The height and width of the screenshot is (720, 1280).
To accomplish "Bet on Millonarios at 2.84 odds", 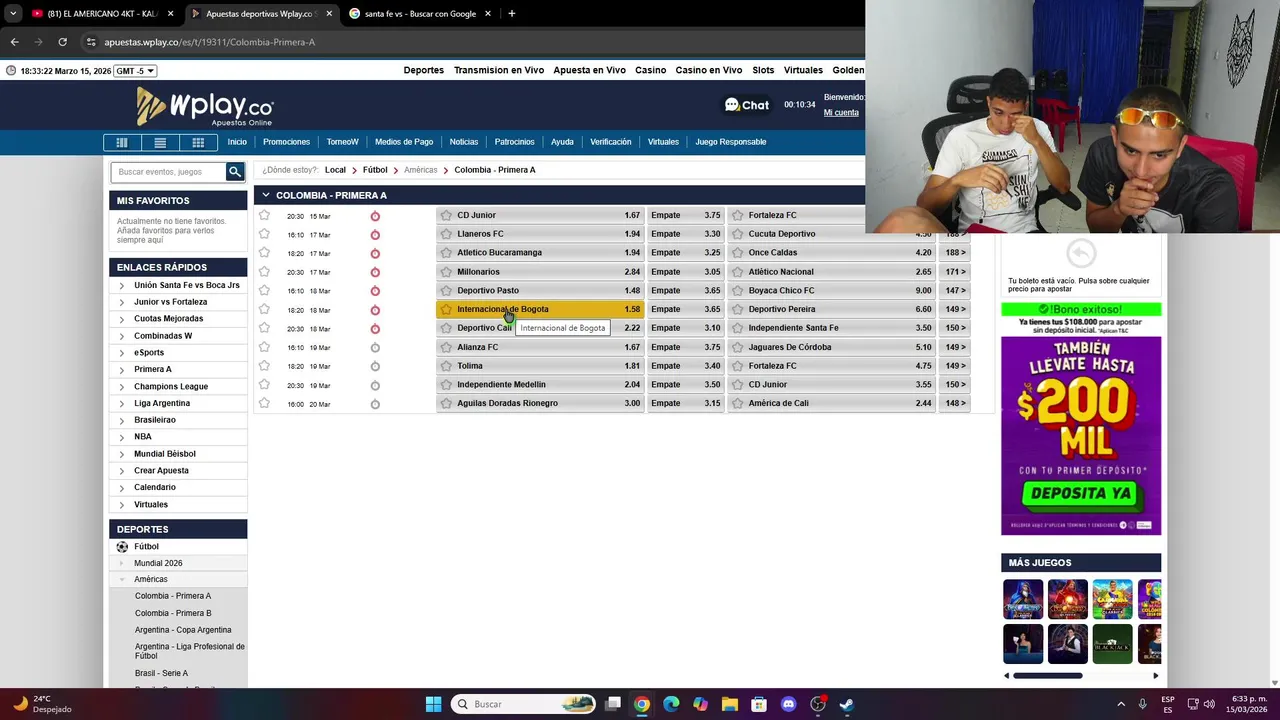I will click(x=540, y=272).
